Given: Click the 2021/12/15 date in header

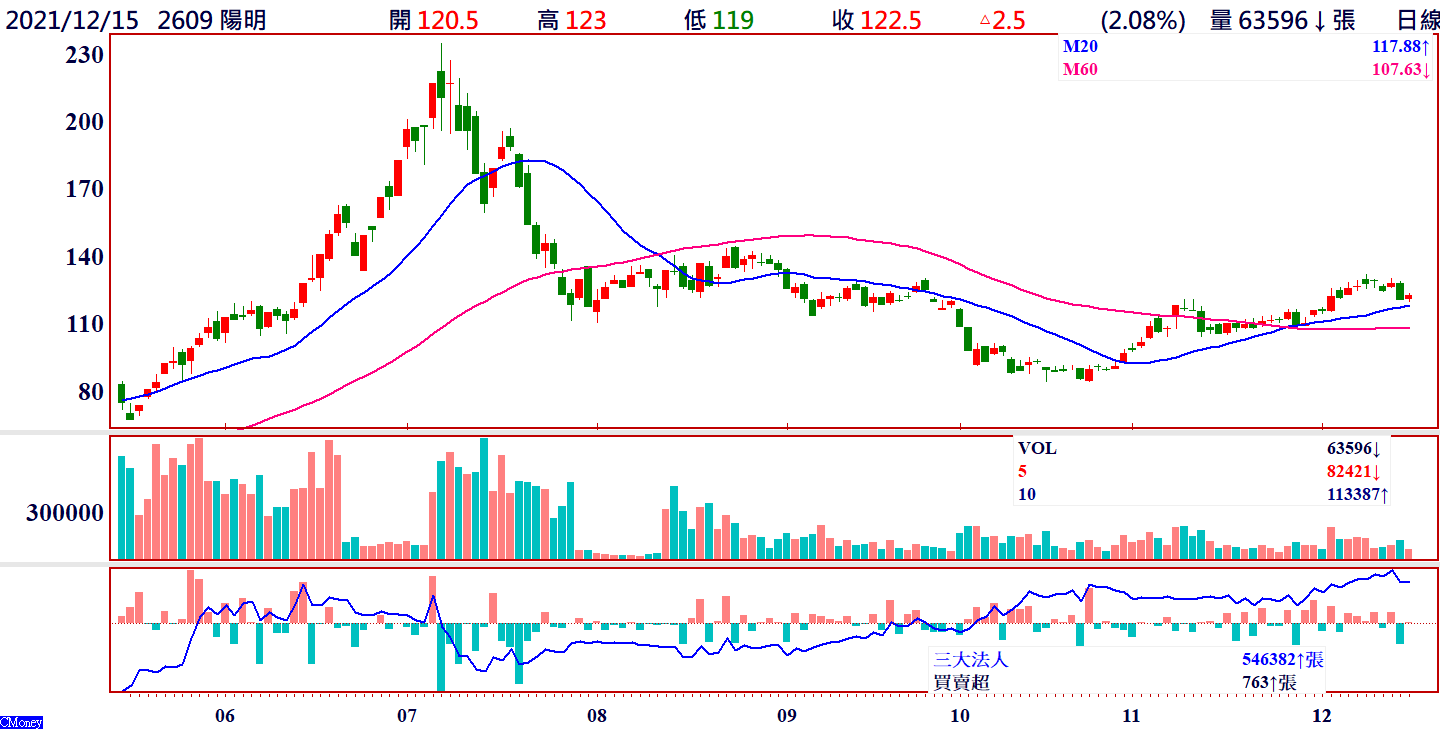Looking at the screenshot, I should [70, 20].
